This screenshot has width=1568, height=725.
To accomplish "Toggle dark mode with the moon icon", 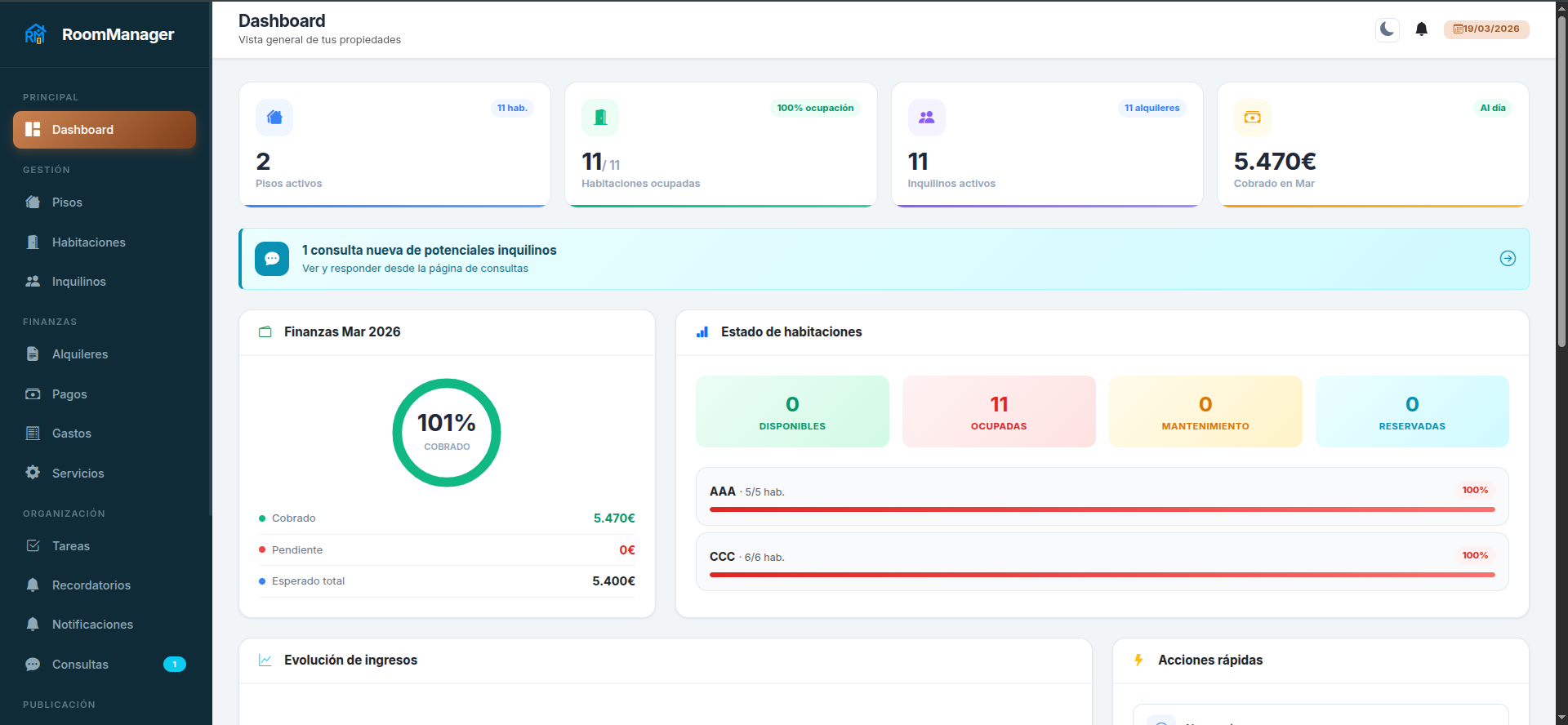I will pos(1387,29).
